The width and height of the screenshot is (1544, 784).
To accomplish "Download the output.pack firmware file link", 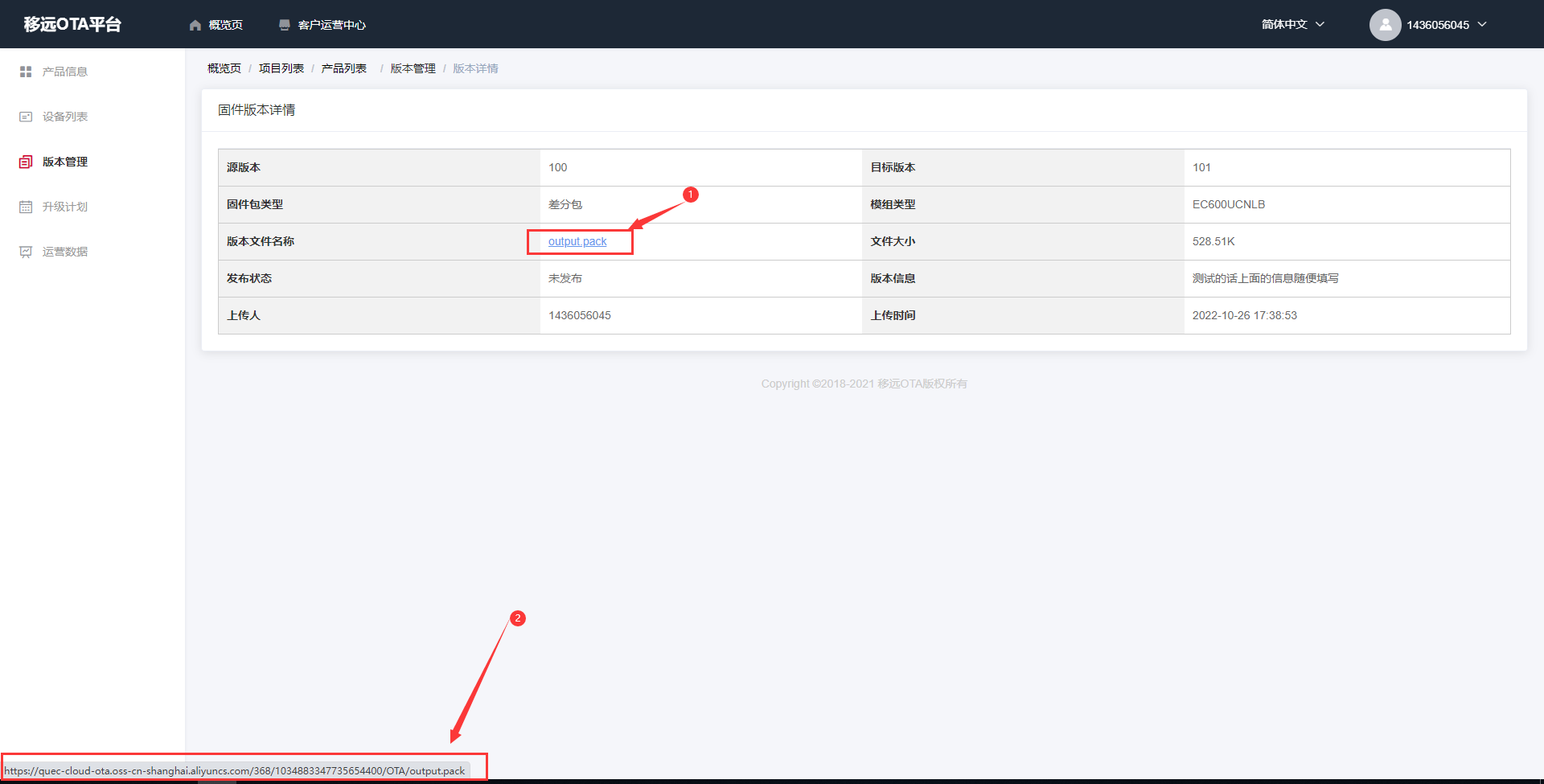I will [x=577, y=241].
